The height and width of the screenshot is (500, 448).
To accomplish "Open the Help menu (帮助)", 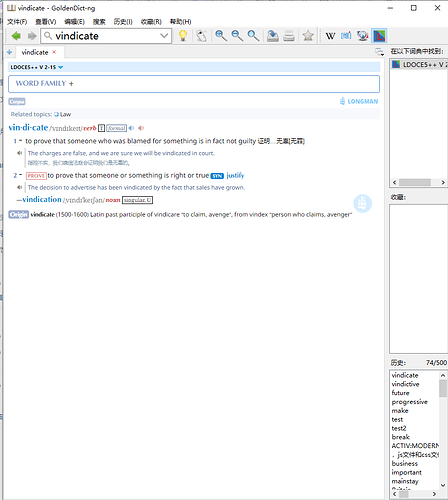I will [180, 22].
